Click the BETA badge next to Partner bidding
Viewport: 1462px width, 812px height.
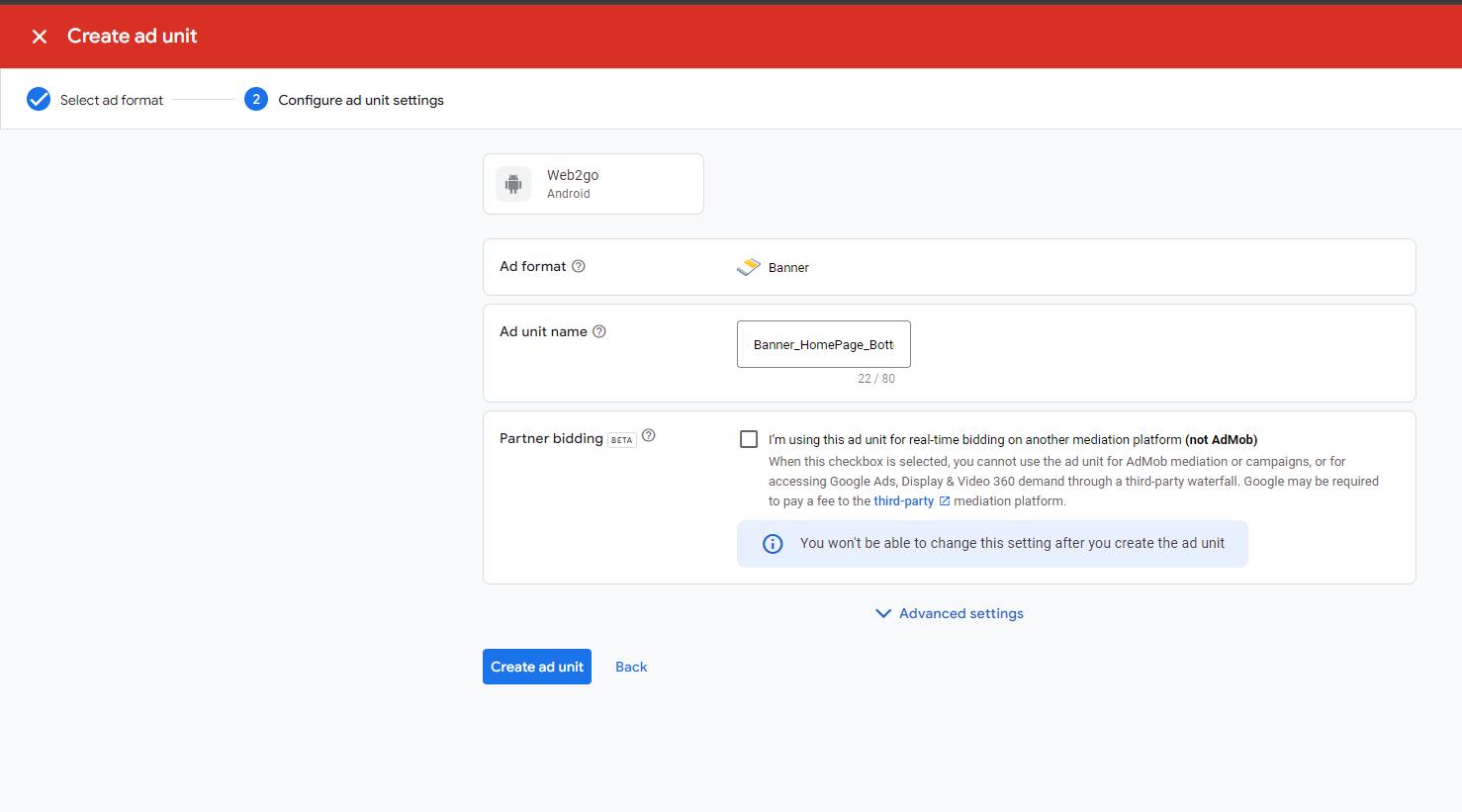pos(621,440)
